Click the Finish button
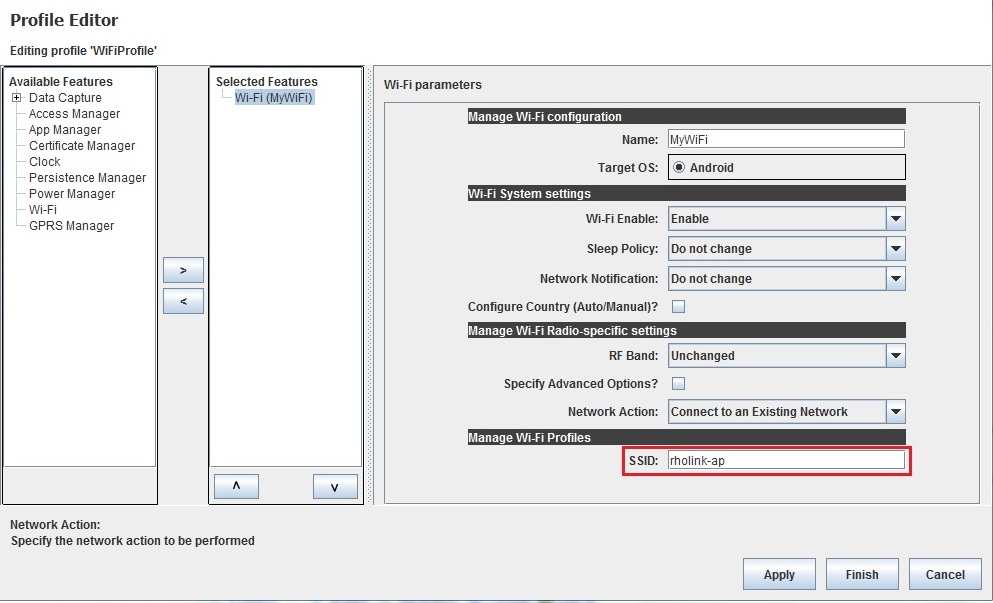The height and width of the screenshot is (603, 993). 861,574
